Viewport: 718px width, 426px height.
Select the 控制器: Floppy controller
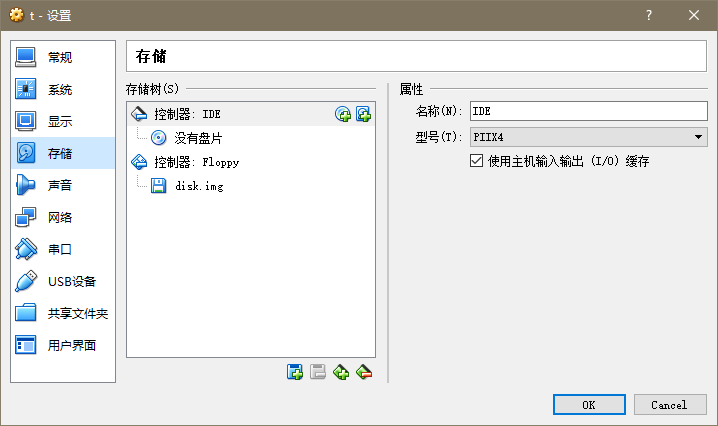(x=196, y=162)
